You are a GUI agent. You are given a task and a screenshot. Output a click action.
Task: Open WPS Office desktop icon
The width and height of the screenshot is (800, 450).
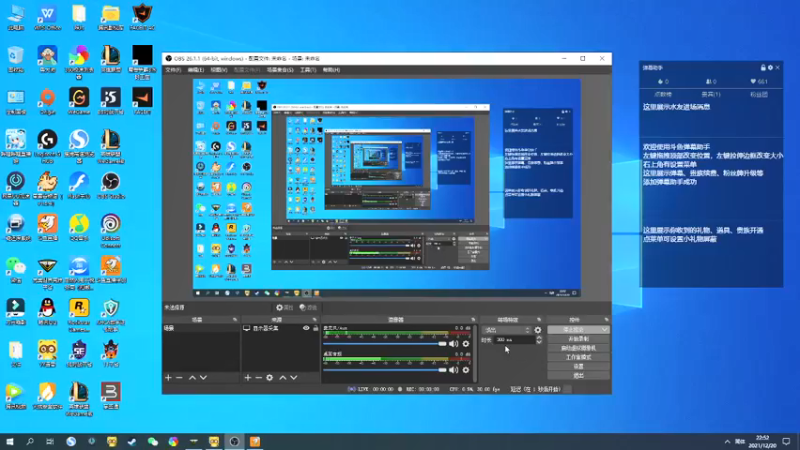pos(47,17)
